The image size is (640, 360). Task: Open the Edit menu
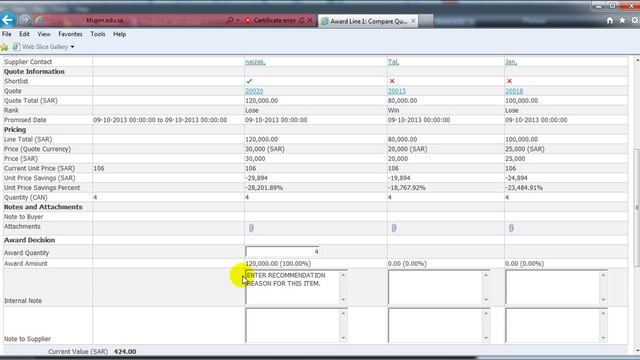24,34
